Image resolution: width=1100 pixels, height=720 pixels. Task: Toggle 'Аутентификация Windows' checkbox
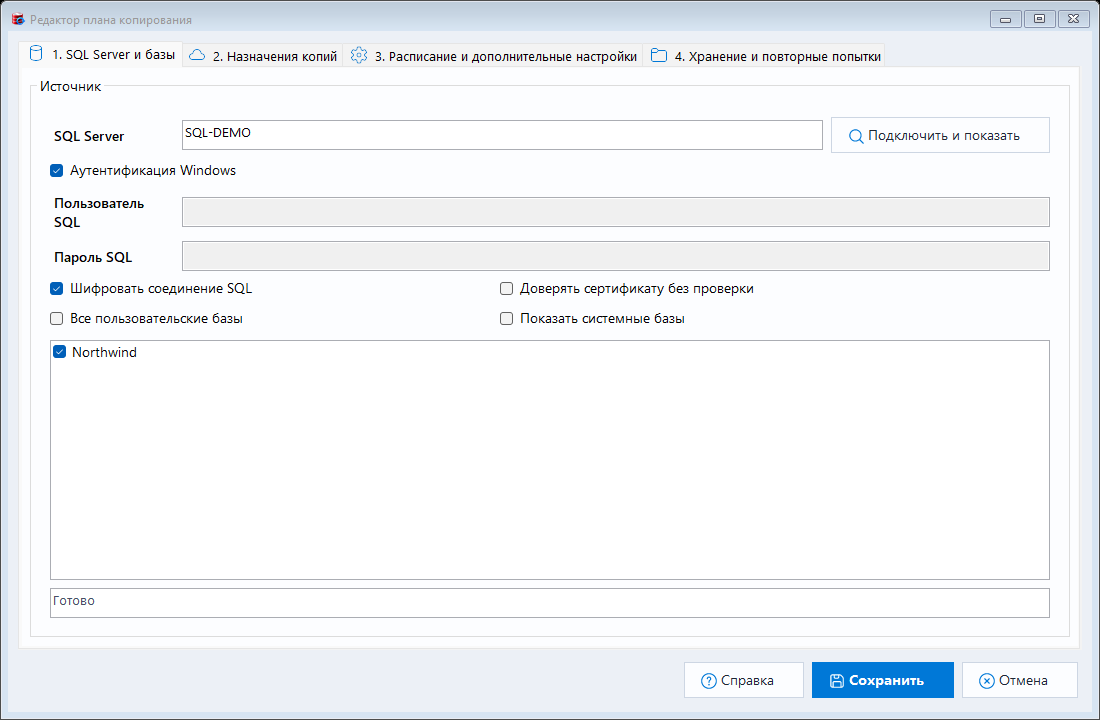(57, 171)
